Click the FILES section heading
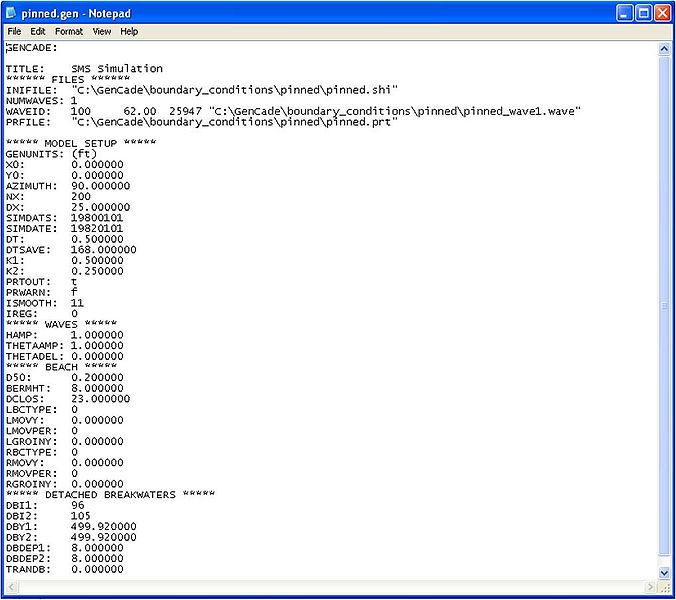The height and width of the screenshot is (600, 676). pyautogui.click(x=68, y=79)
